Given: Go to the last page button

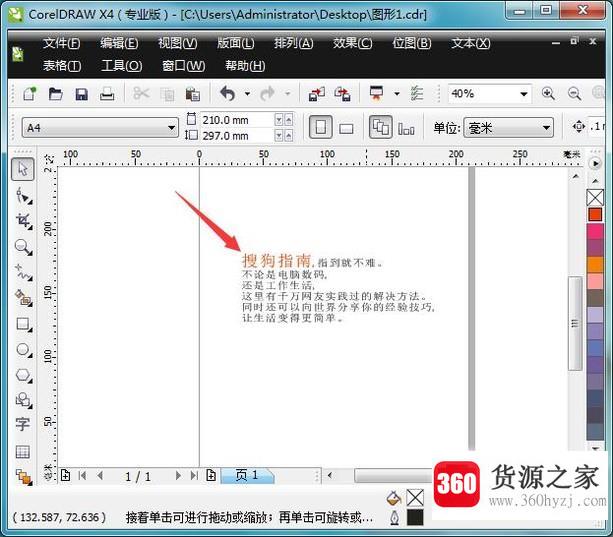Looking at the screenshot, I should [x=194, y=476].
